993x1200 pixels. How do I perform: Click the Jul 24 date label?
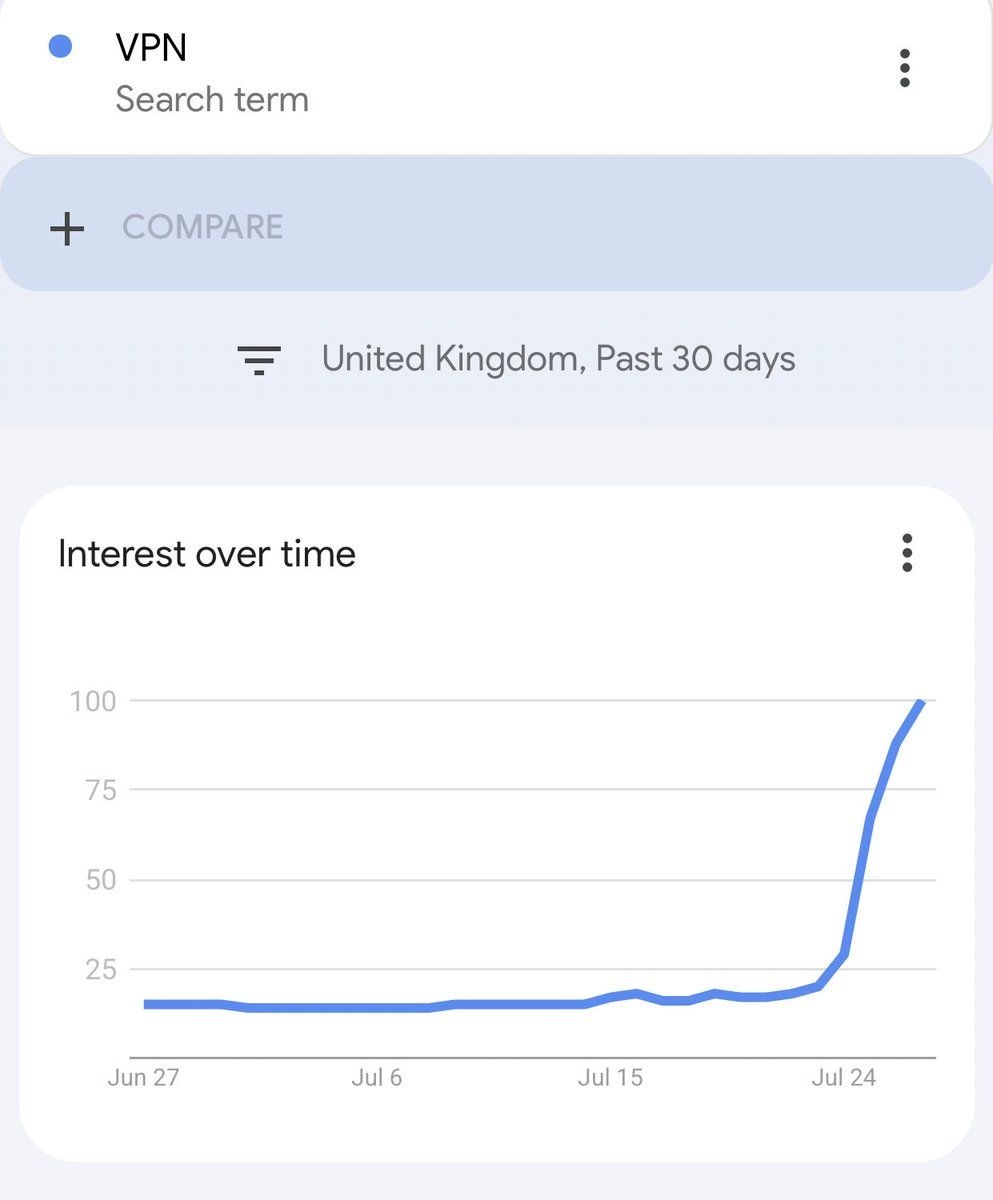843,1078
